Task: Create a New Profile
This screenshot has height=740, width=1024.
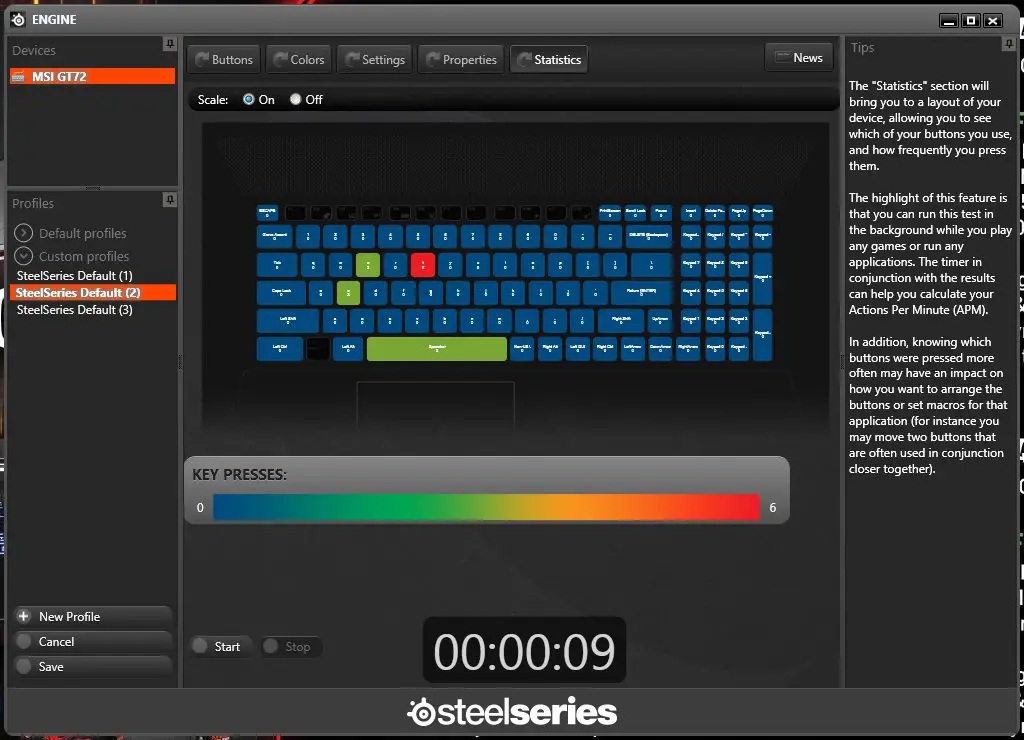Action: click(92, 617)
